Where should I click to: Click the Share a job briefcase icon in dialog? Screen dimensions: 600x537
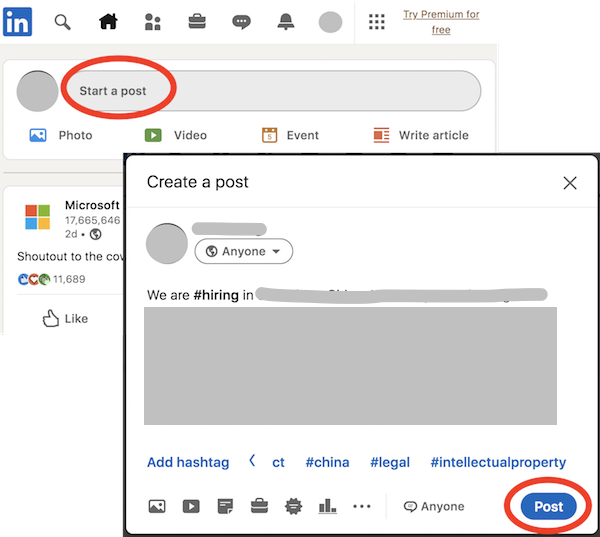tap(259, 506)
